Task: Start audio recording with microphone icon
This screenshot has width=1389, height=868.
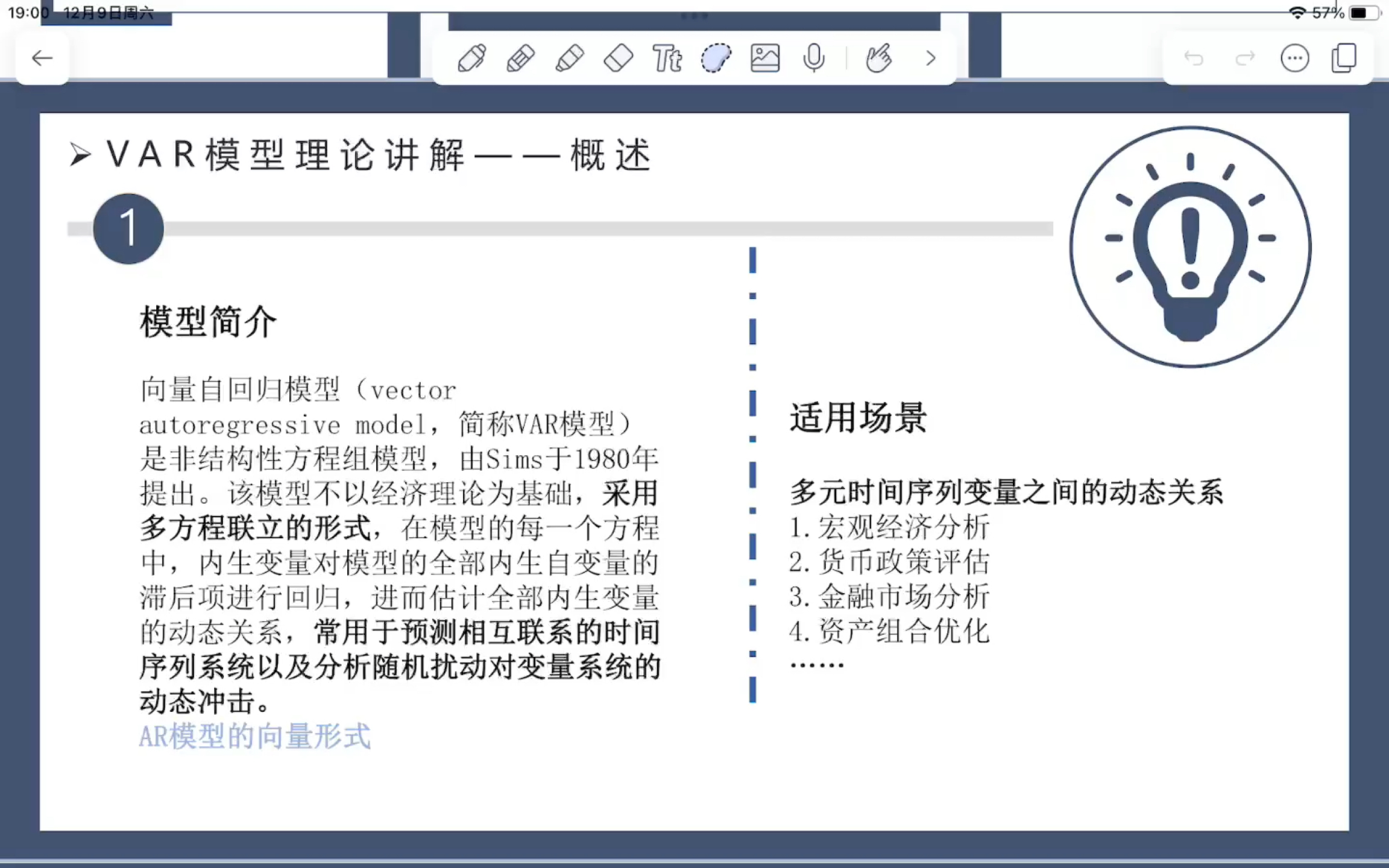Action: 814,58
